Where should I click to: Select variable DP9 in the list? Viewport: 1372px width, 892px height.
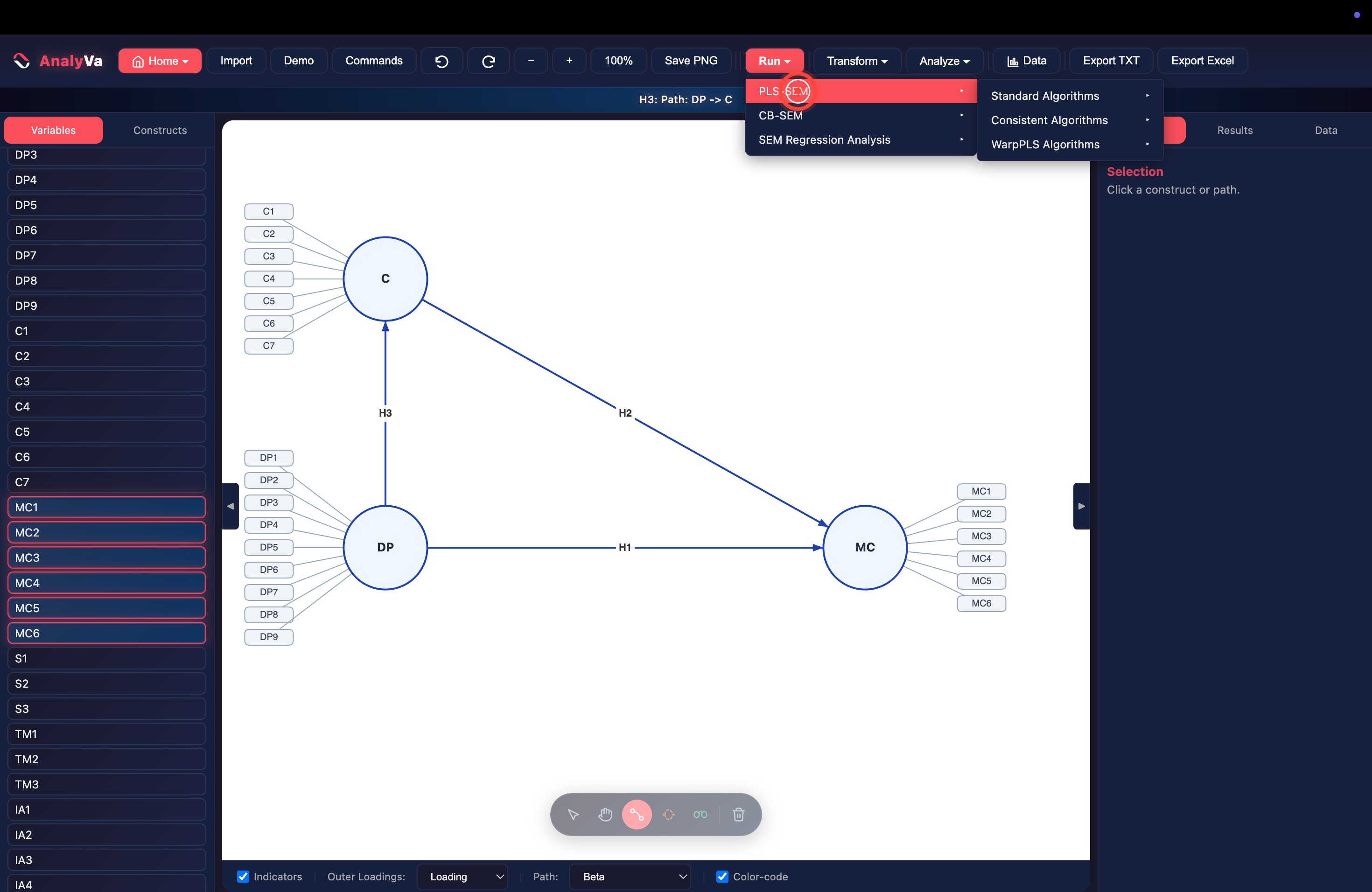(107, 306)
